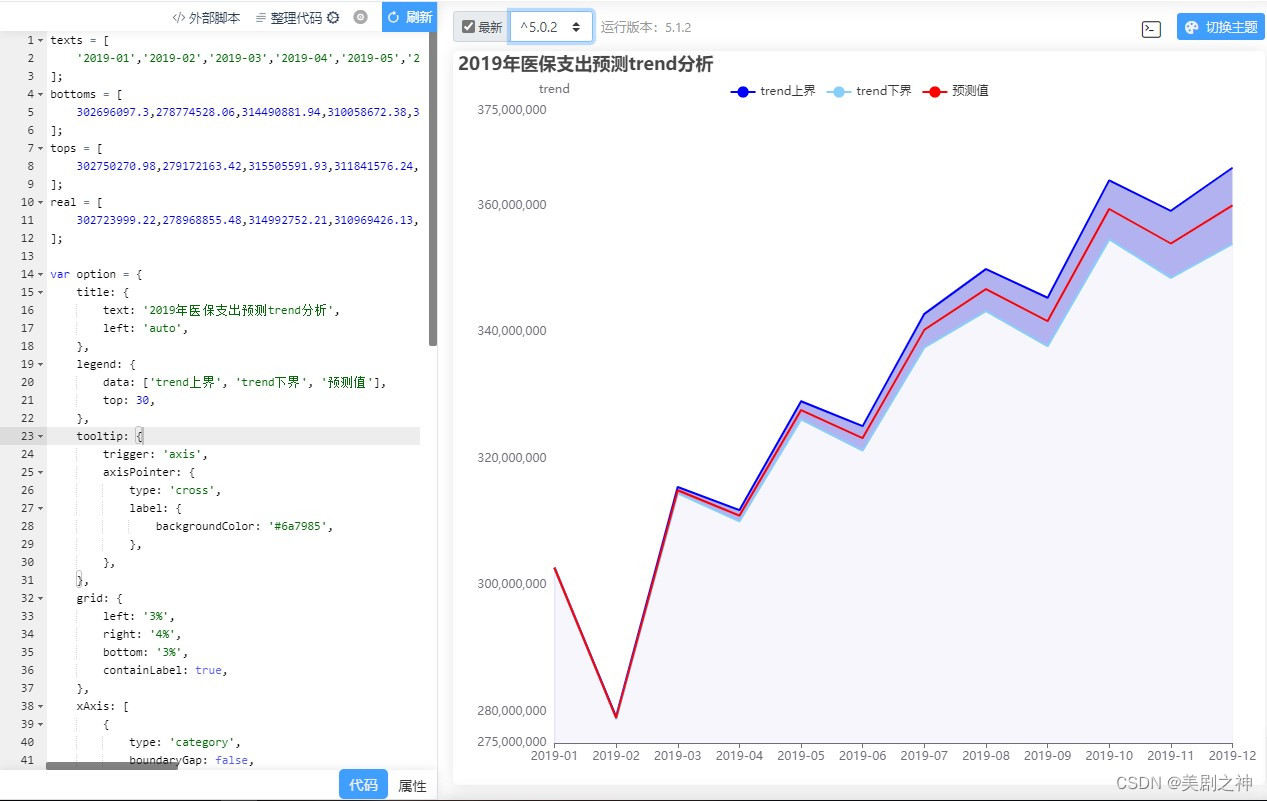Collapse the real array on line 10
Screen dimensions: 1267x801
(x=41, y=202)
